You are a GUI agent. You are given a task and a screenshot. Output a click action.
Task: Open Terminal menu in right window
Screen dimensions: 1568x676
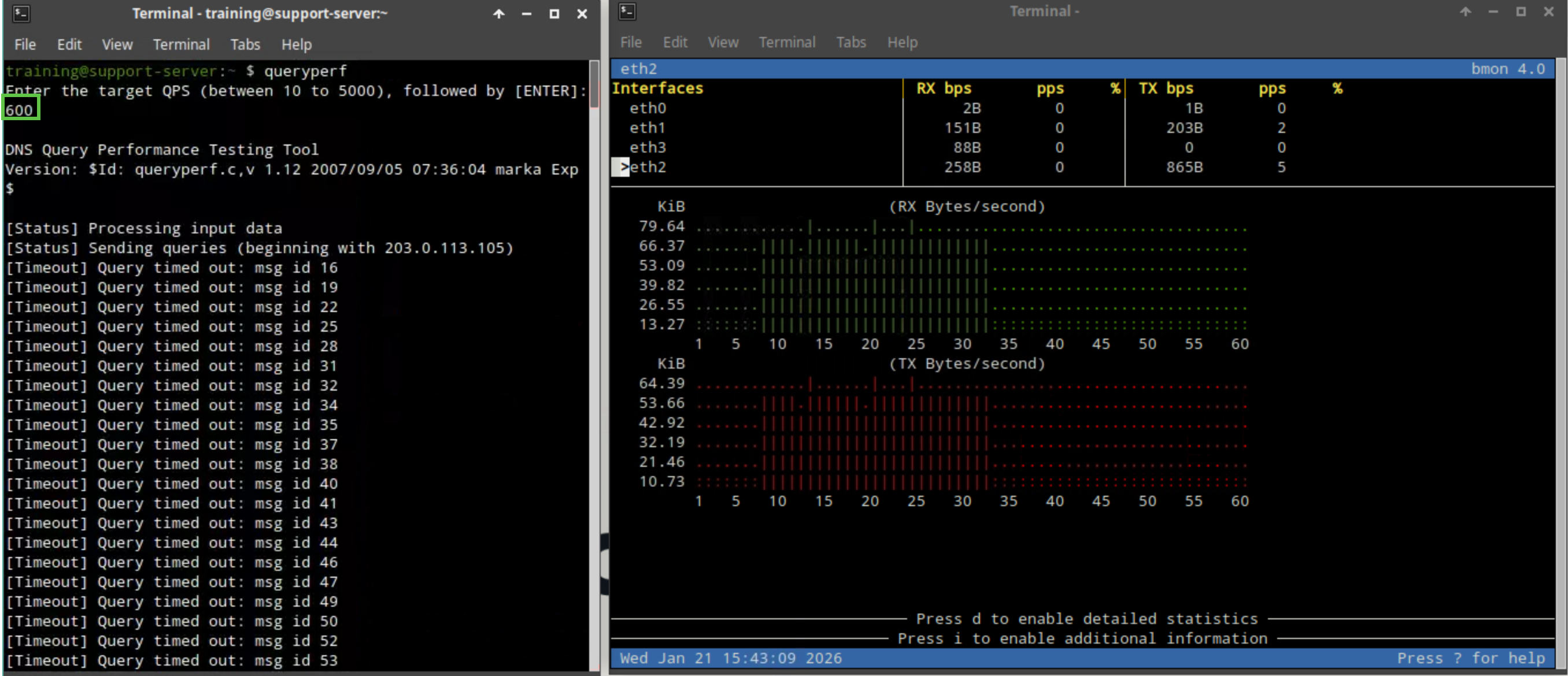(x=786, y=42)
